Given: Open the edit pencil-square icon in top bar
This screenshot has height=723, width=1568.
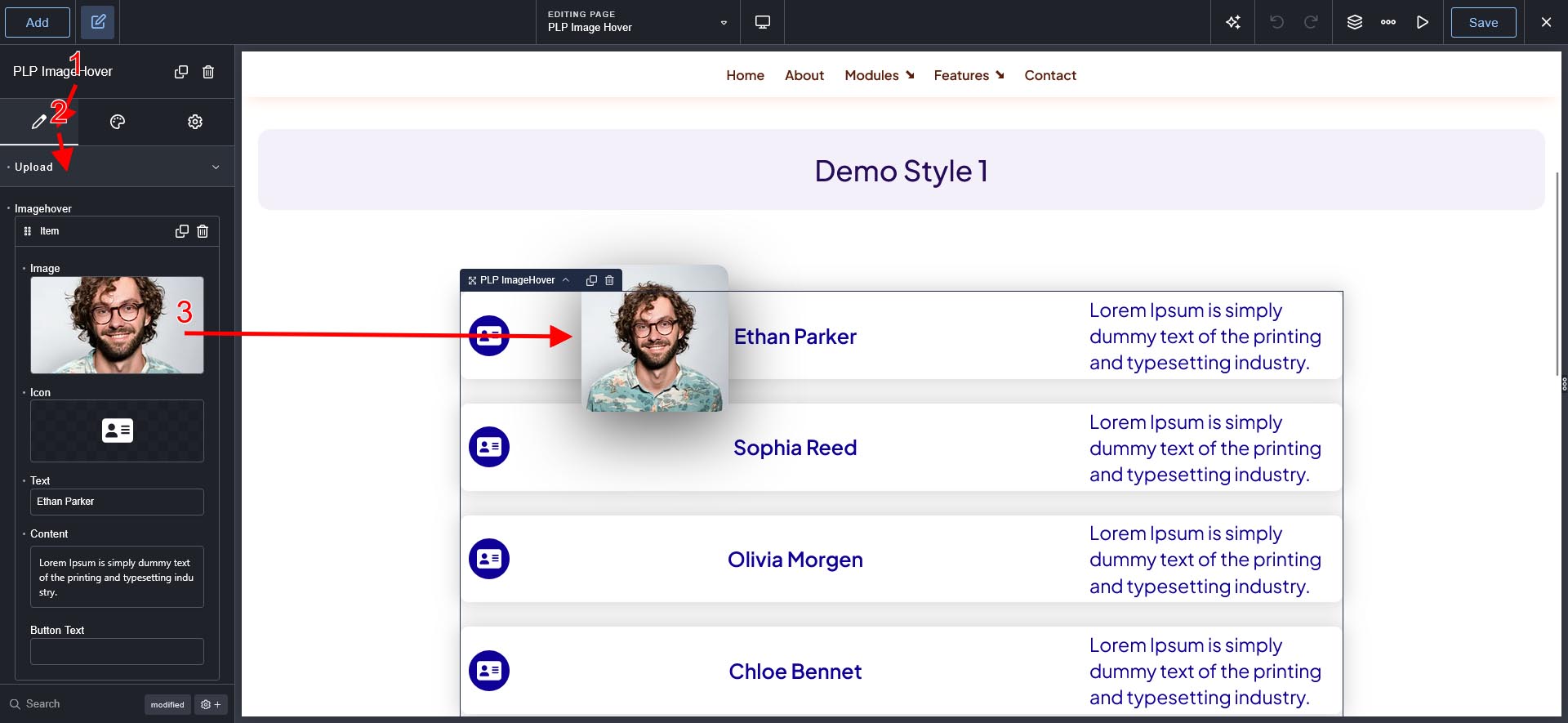Looking at the screenshot, I should [98, 22].
